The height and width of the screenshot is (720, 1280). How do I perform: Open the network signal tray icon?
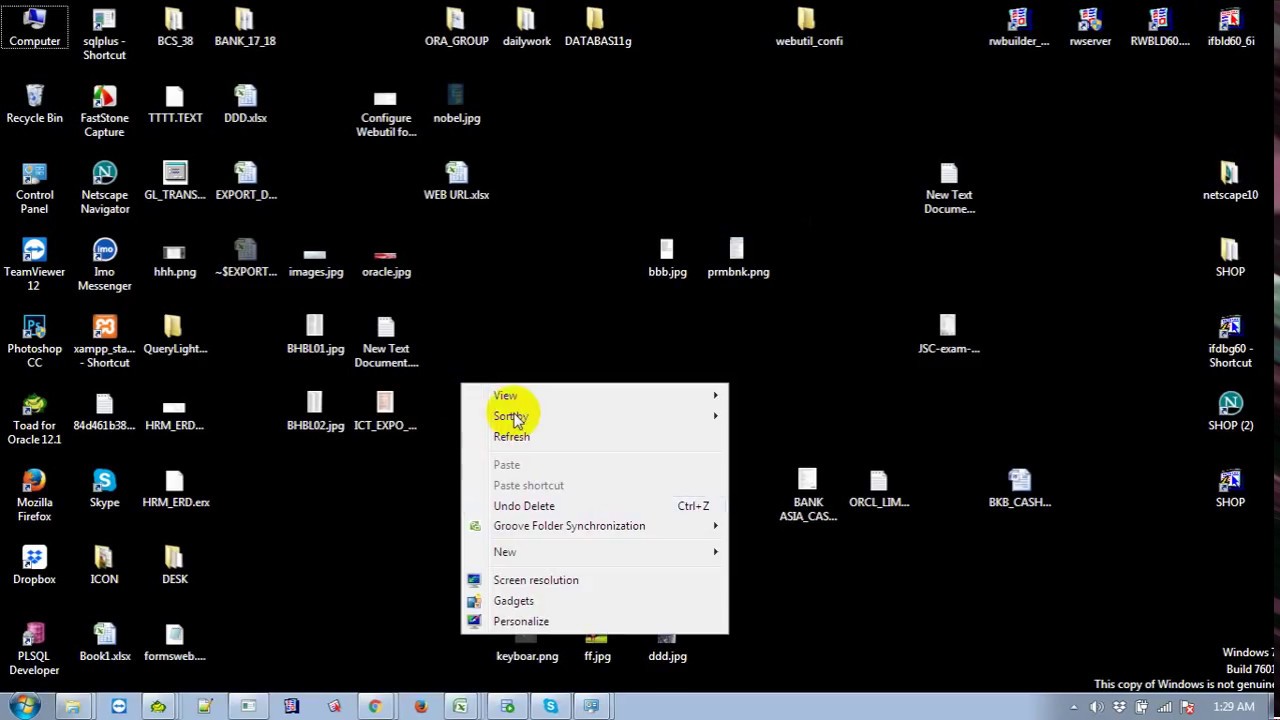(1165, 707)
